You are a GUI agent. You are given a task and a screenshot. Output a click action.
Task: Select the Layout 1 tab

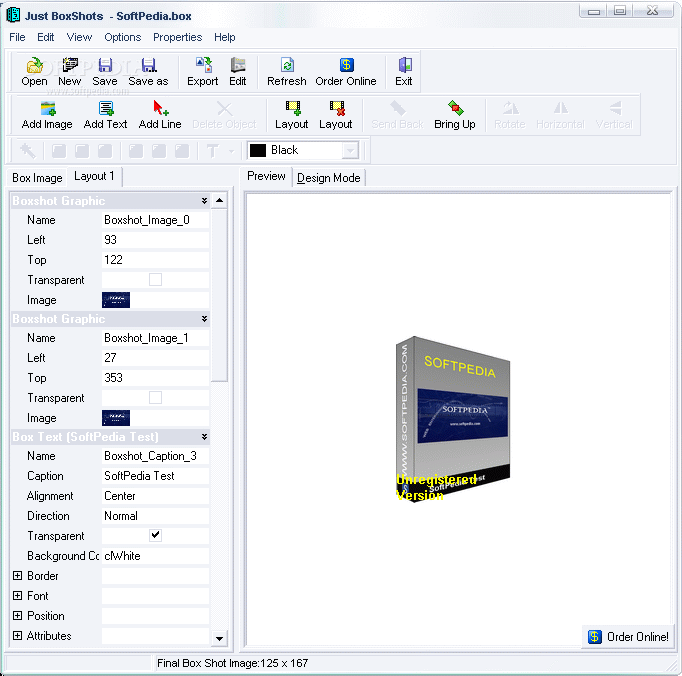[x=94, y=176]
